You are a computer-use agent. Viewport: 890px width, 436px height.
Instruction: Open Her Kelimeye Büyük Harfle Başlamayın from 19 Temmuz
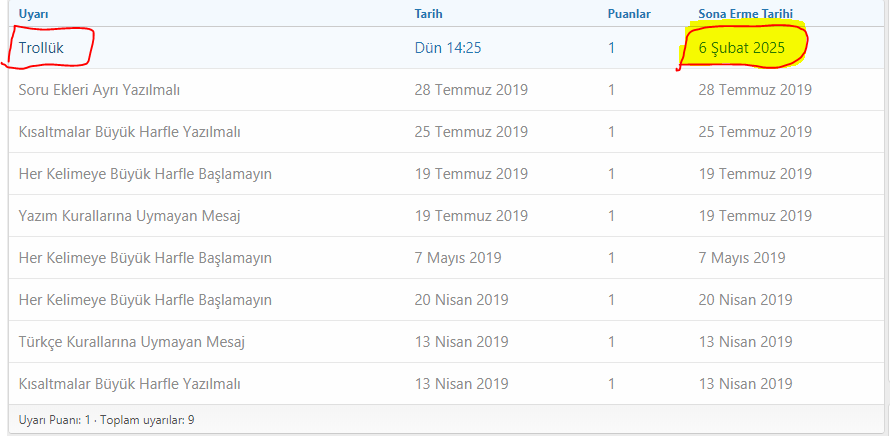click(x=145, y=174)
